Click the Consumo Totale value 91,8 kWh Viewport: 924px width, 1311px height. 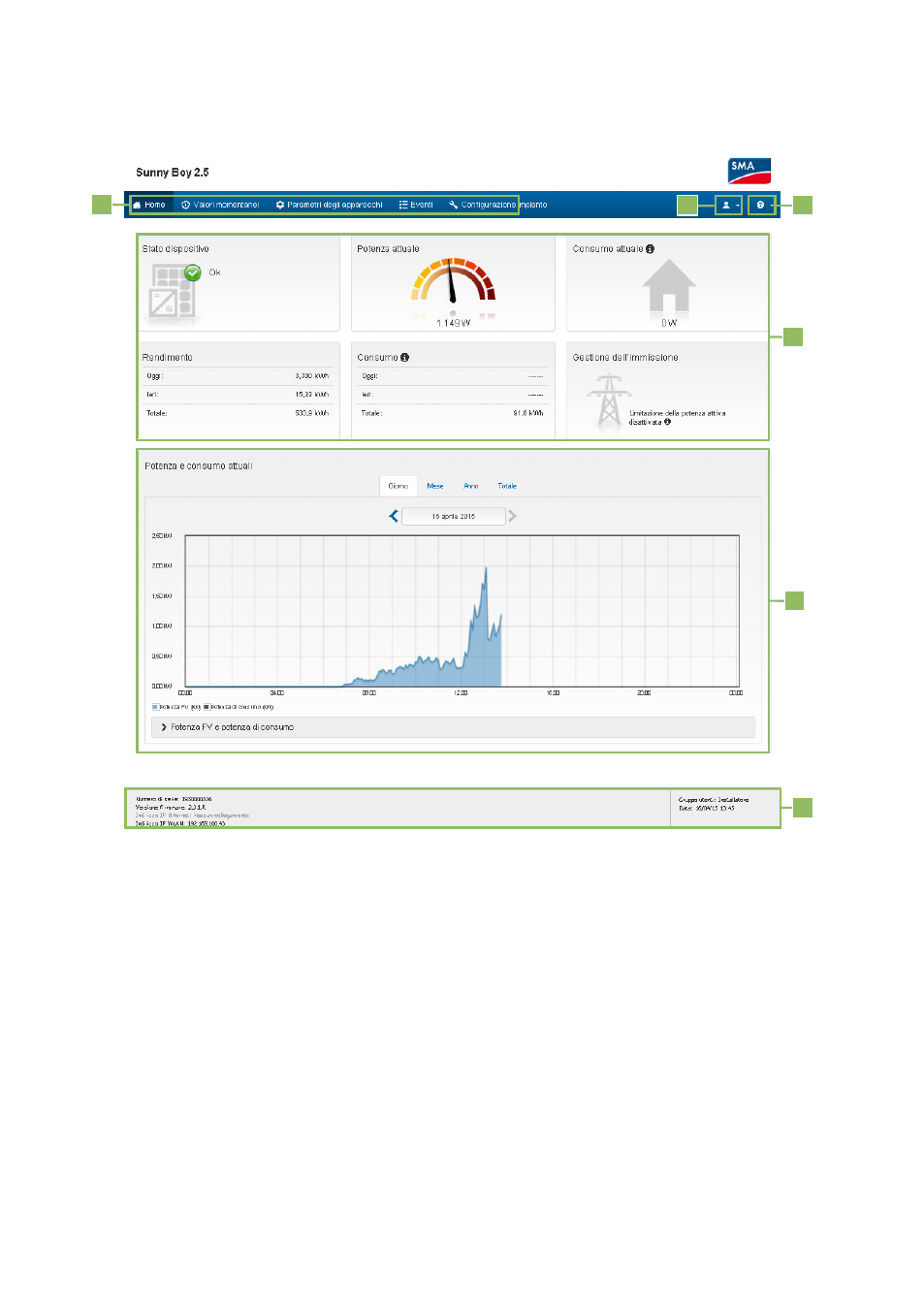point(527,413)
